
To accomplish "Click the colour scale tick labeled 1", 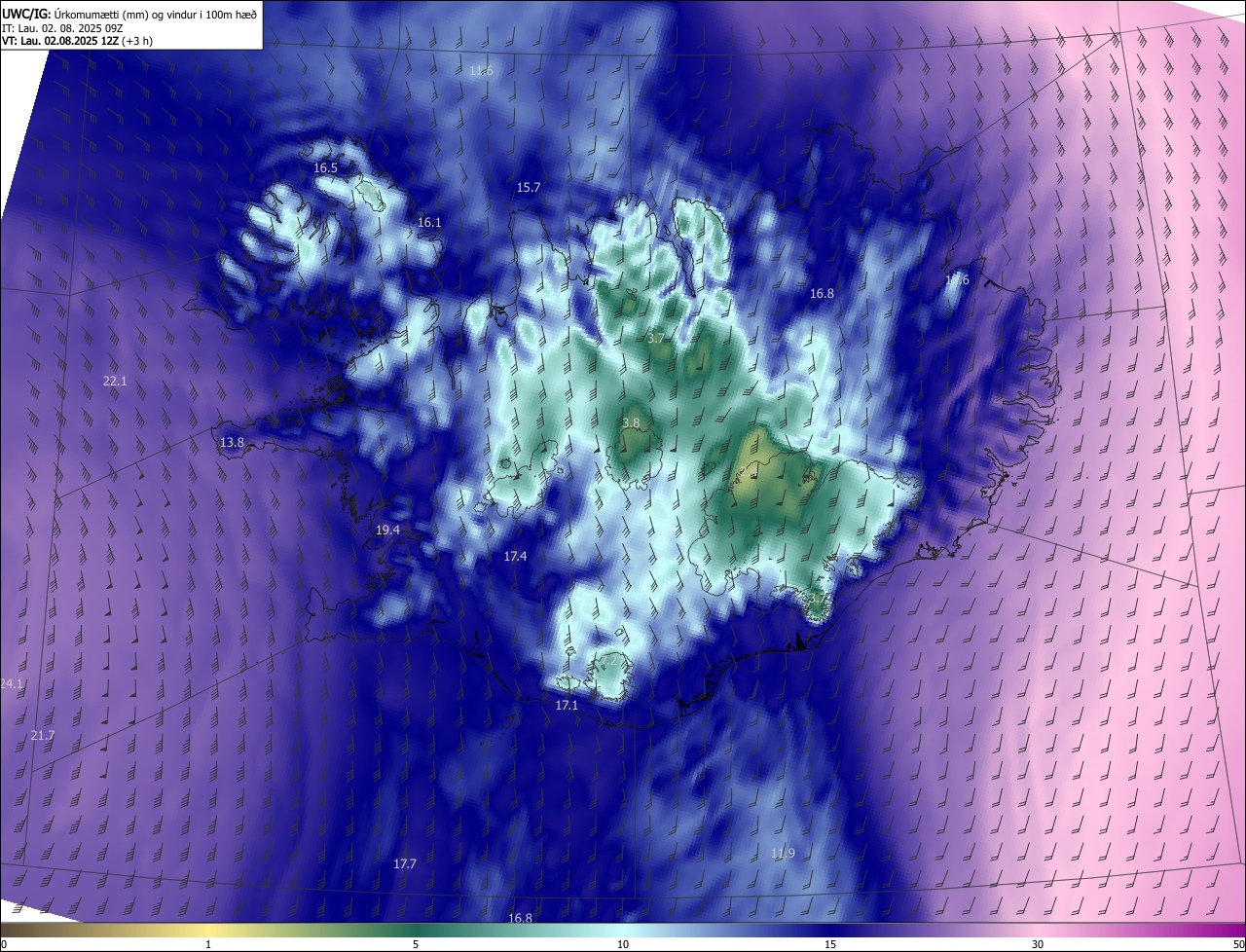I will point(208,944).
